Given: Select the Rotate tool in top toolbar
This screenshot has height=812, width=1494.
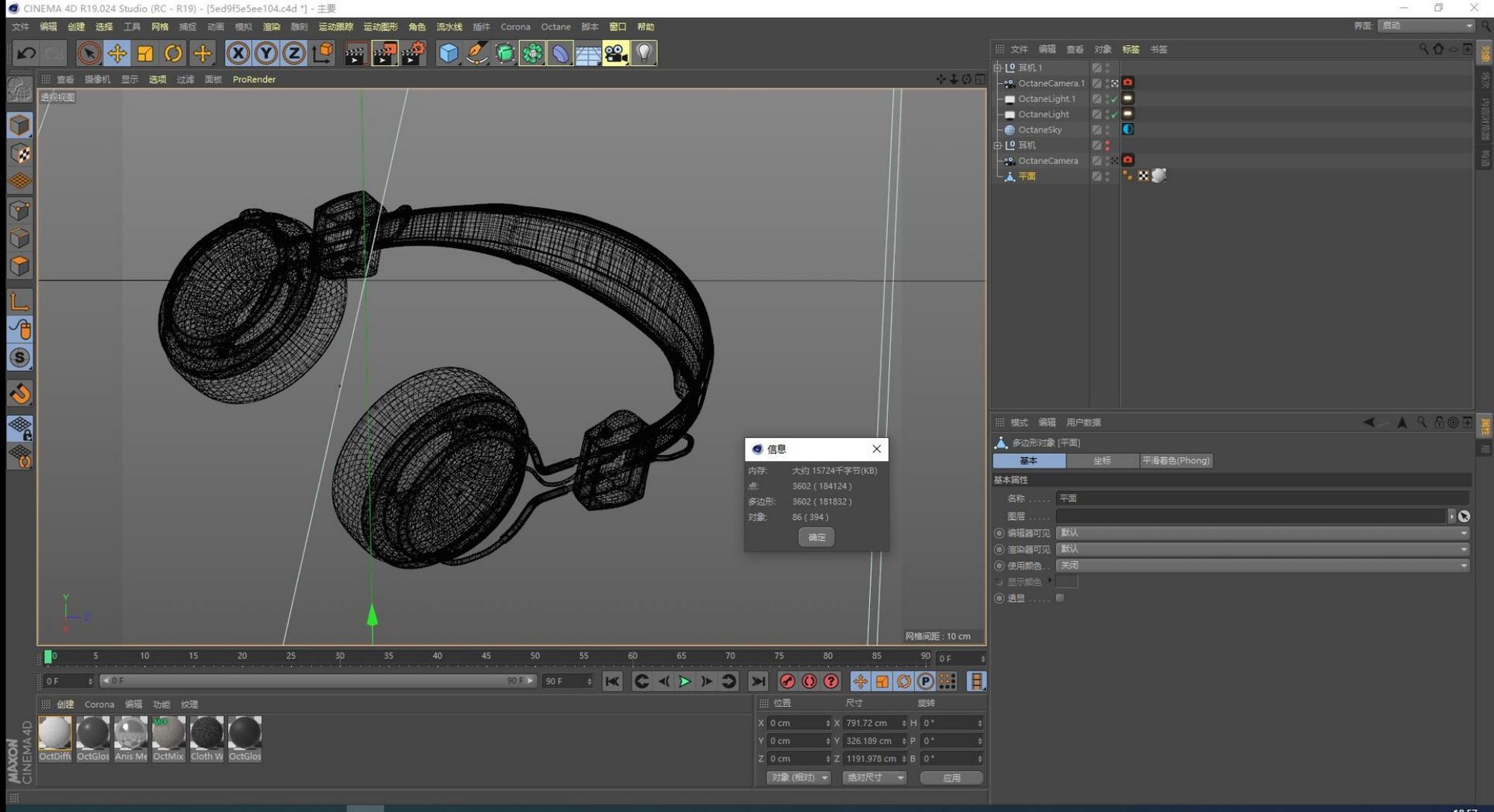Looking at the screenshot, I should tap(174, 53).
